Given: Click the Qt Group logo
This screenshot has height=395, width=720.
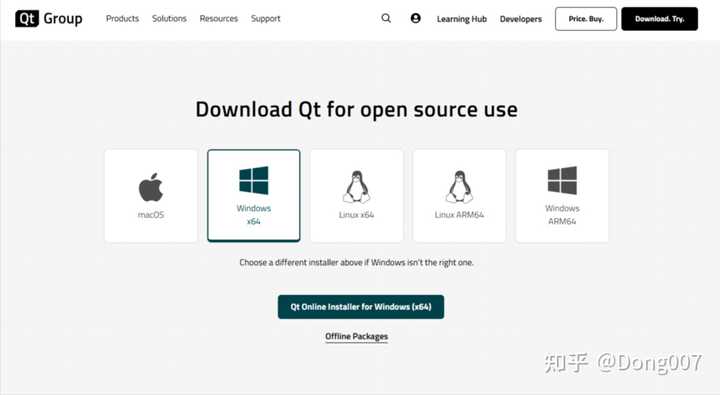Looking at the screenshot, I should coord(49,19).
